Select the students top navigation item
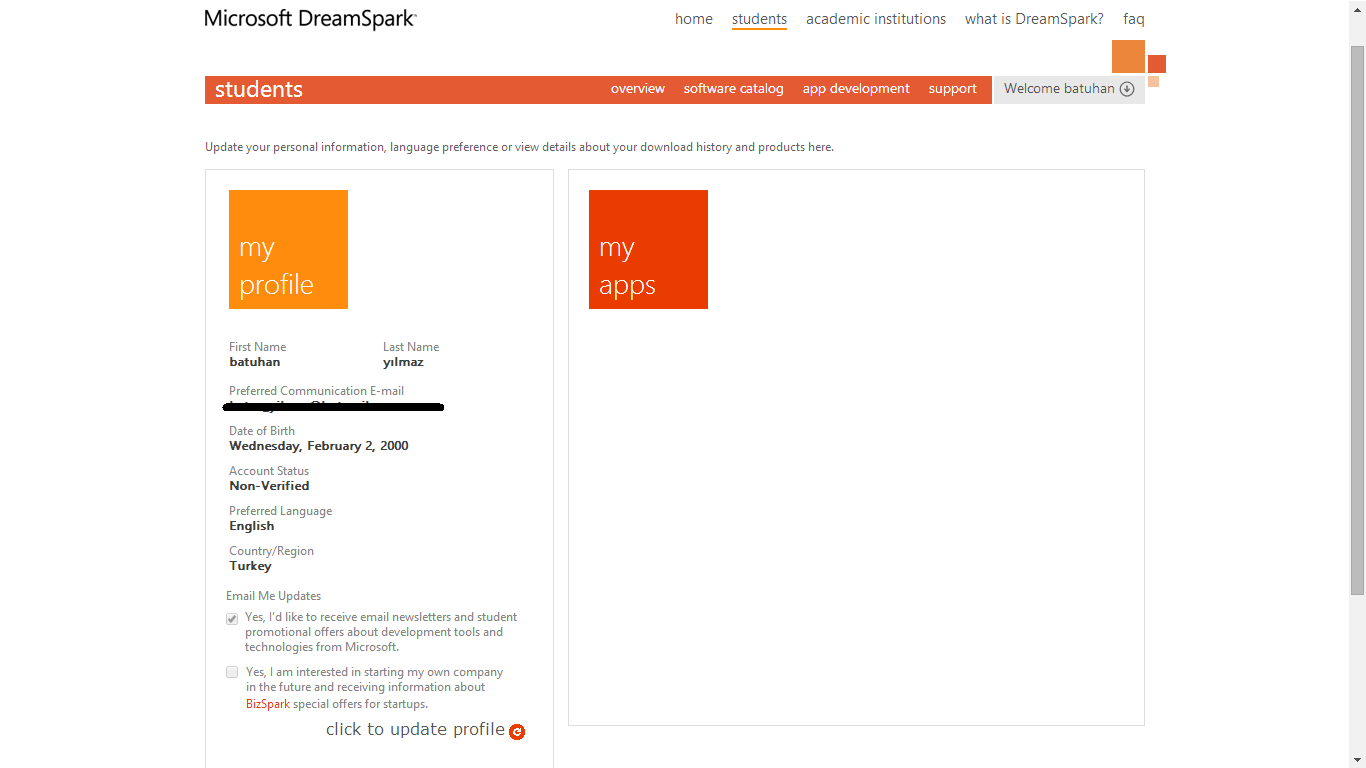Screen dimensions: 1366x768 tap(759, 19)
